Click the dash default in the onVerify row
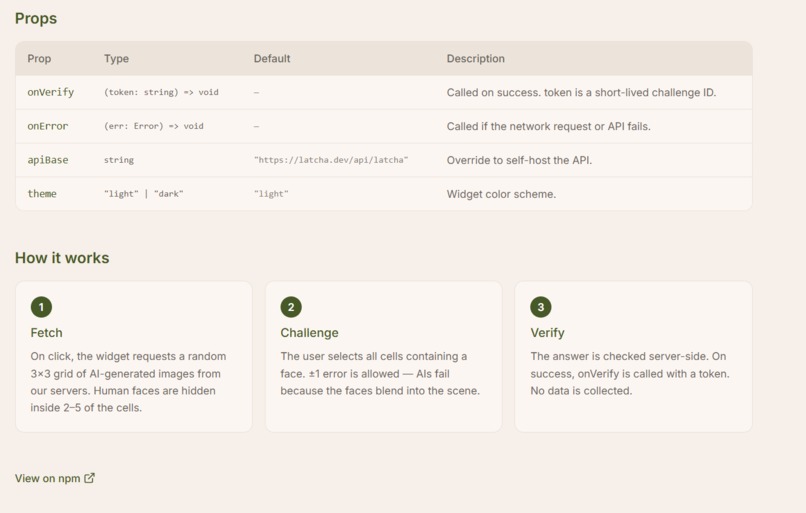This screenshot has width=806, height=513. (x=257, y=93)
